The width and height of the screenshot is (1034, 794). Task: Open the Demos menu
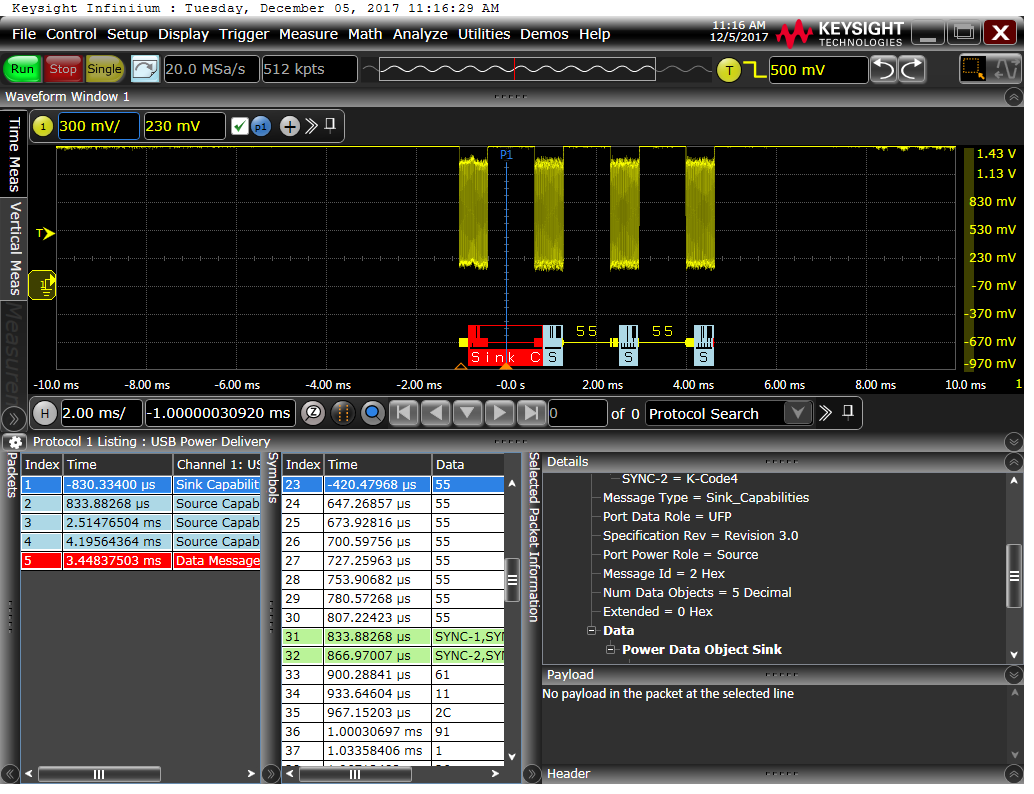click(x=544, y=34)
